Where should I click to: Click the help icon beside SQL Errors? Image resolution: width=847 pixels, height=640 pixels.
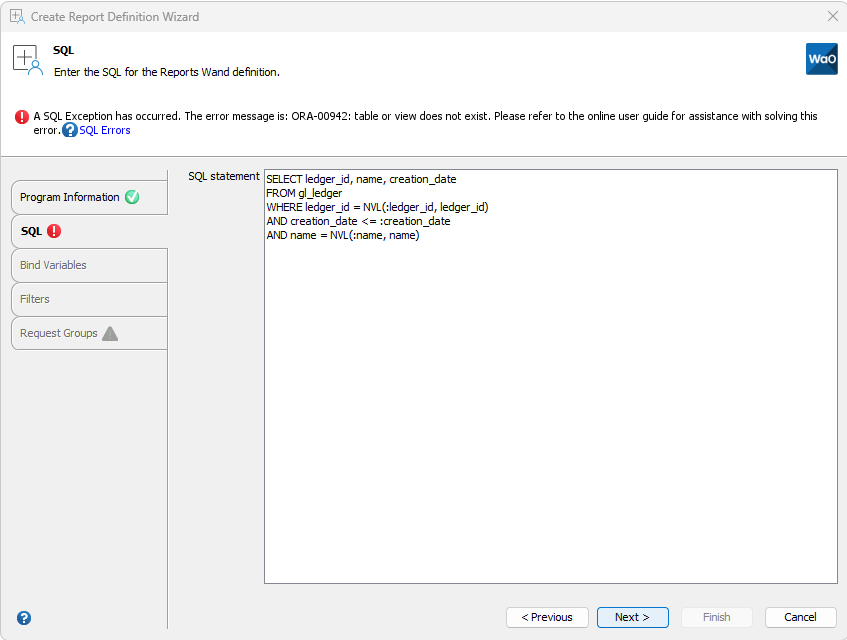68,129
